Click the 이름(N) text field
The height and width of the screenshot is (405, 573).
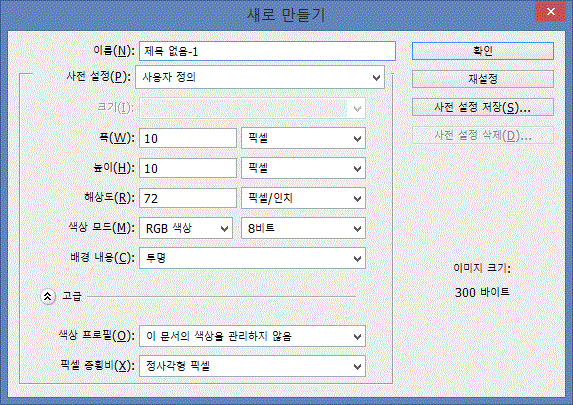tap(267, 51)
